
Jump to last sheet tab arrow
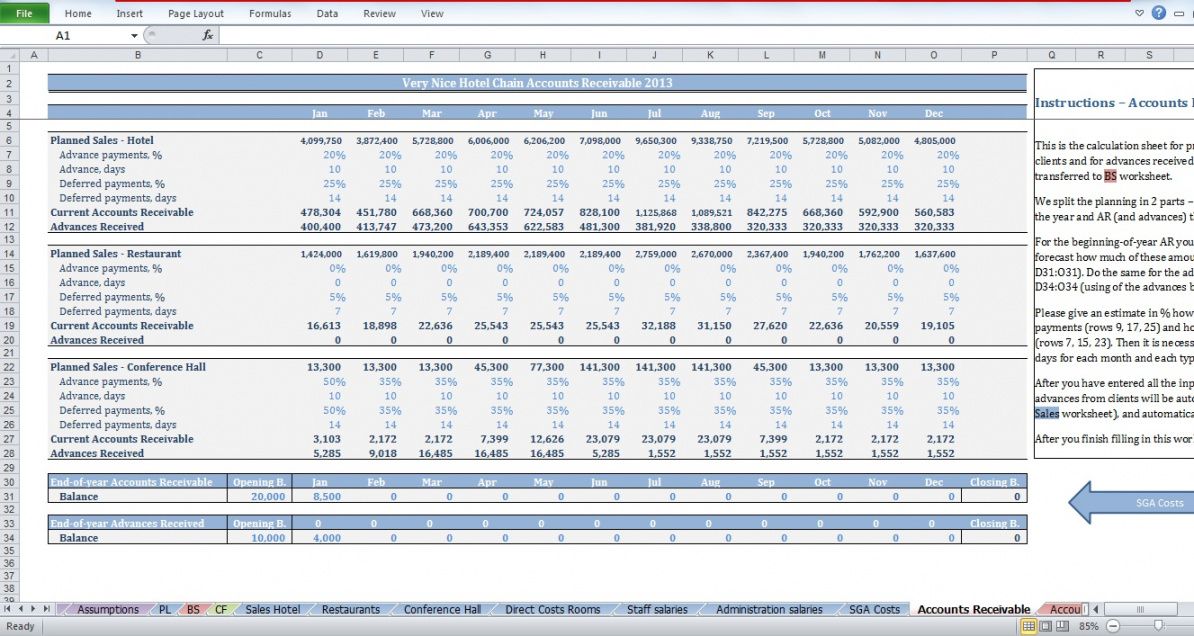pos(47,609)
